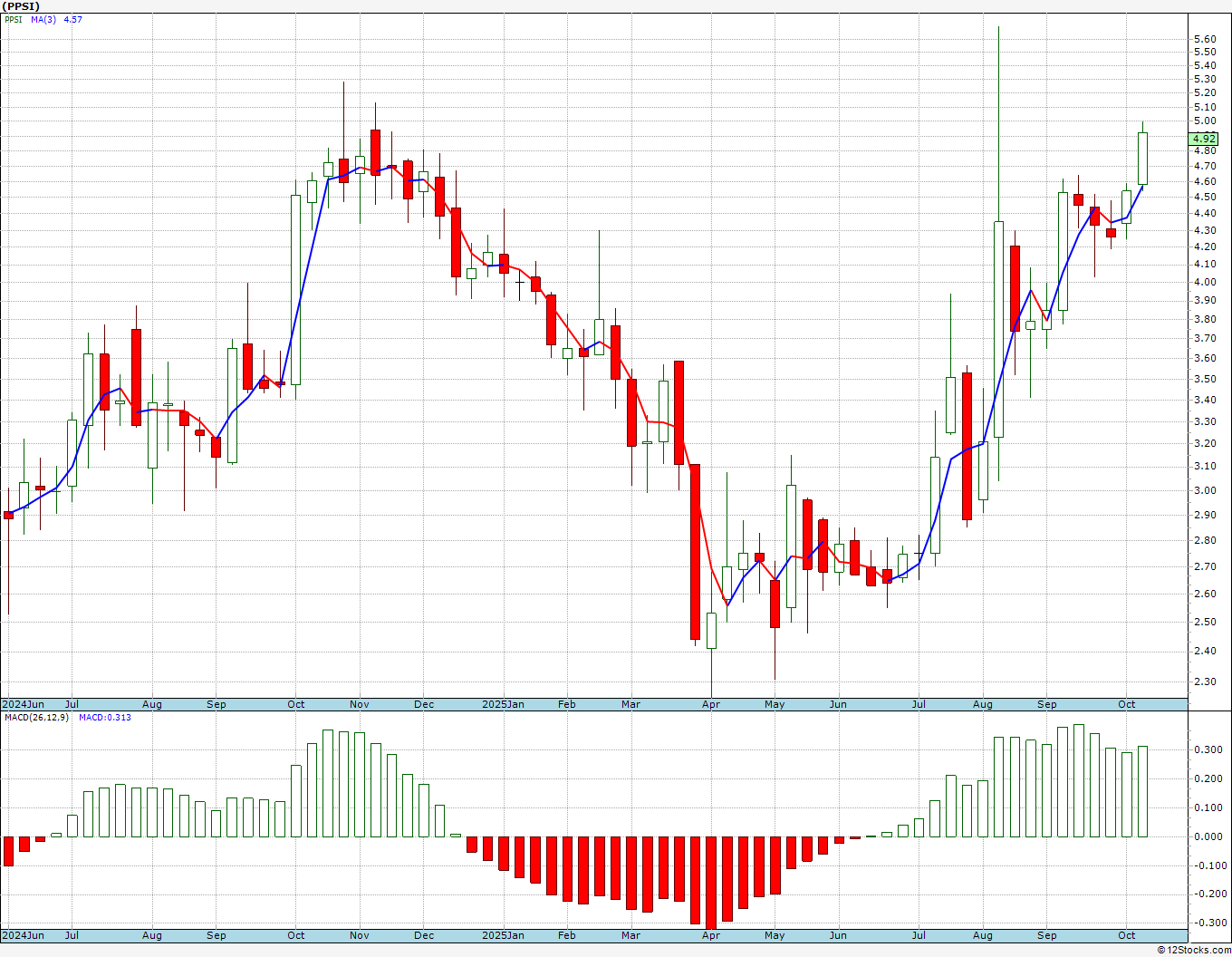Click the 0.300 MACD axis label
The width and height of the screenshot is (1232, 957).
coord(1208,749)
